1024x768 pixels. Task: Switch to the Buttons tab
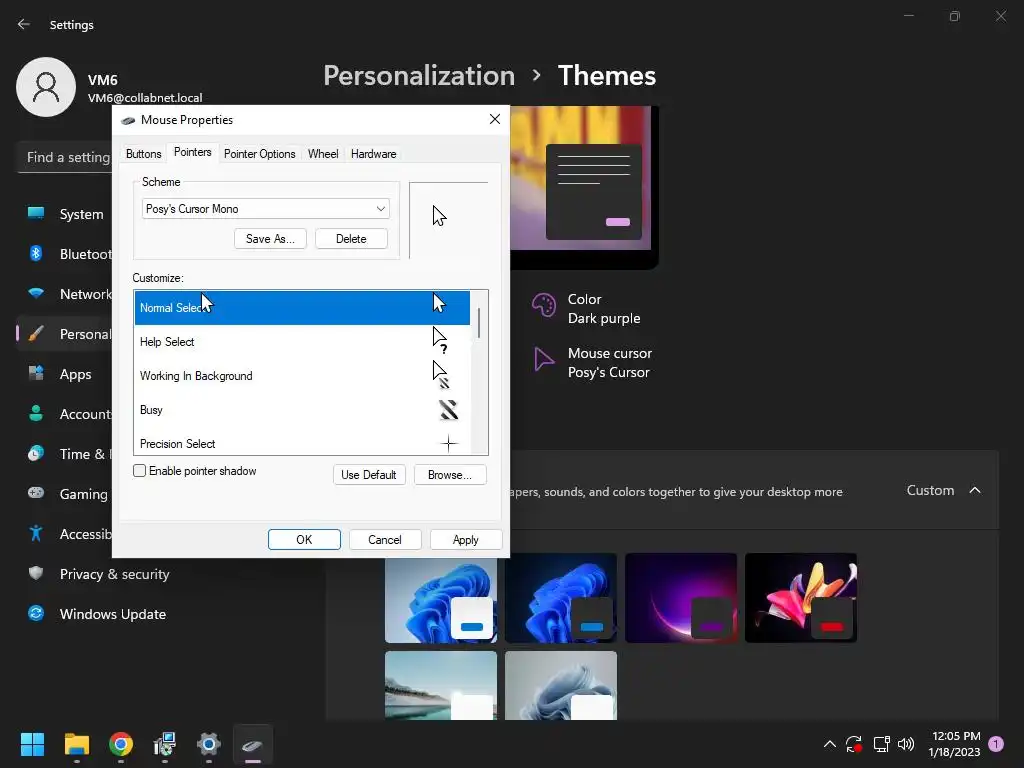point(143,153)
